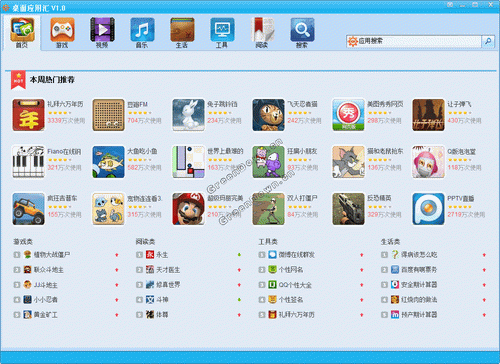
Task: Open the PPTV直播 app icon
Action: [428, 209]
